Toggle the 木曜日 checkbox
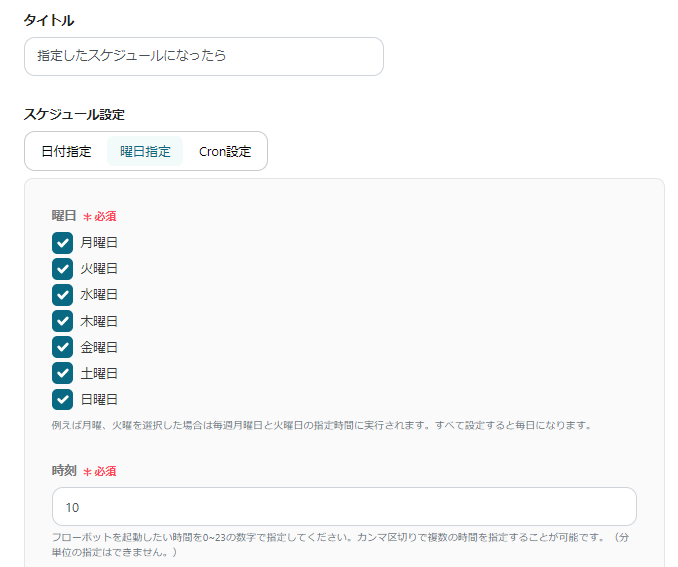The height and width of the screenshot is (567, 678). coord(62,321)
